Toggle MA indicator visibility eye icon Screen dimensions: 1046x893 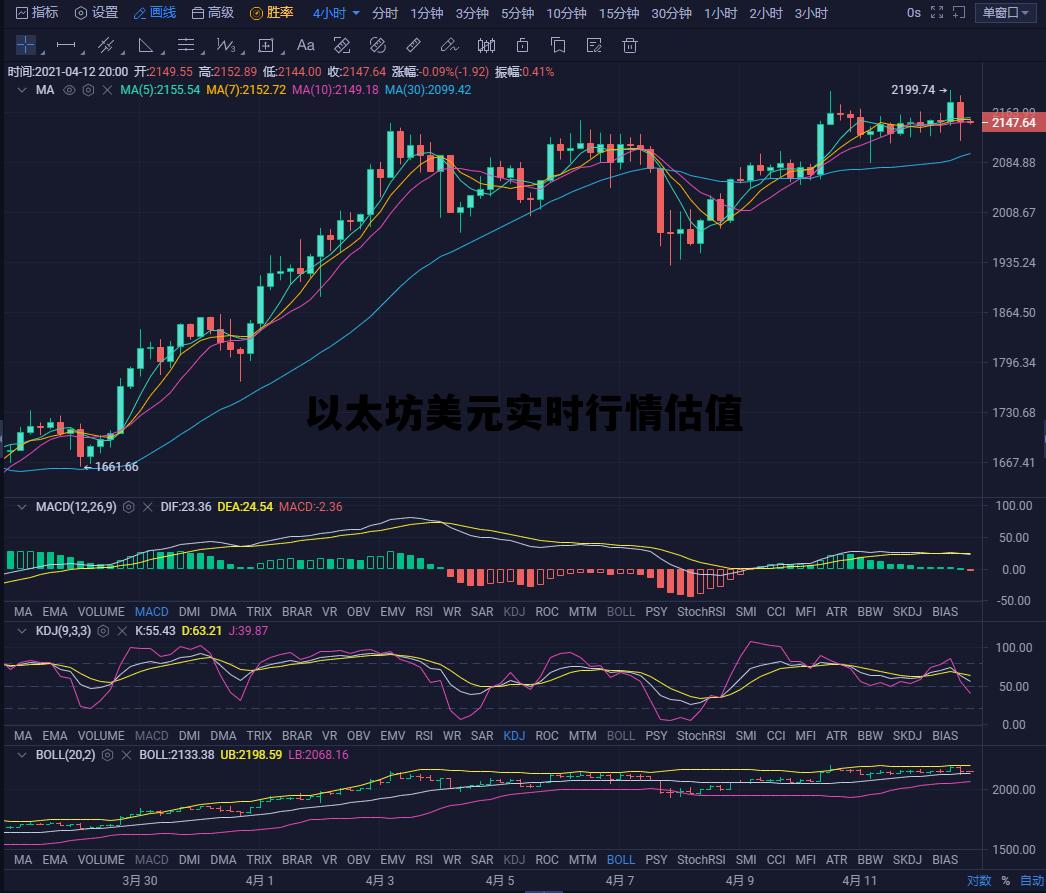point(69,90)
